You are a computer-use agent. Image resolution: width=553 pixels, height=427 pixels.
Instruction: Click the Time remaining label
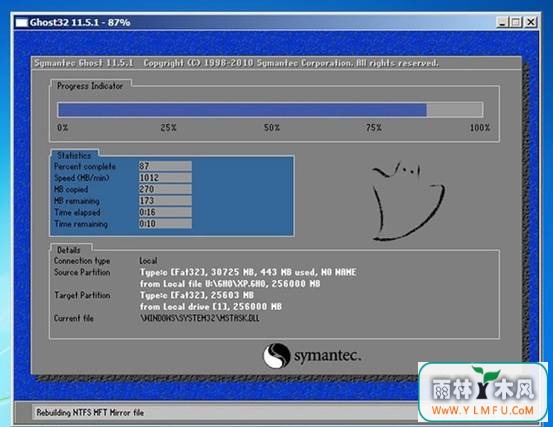81,224
